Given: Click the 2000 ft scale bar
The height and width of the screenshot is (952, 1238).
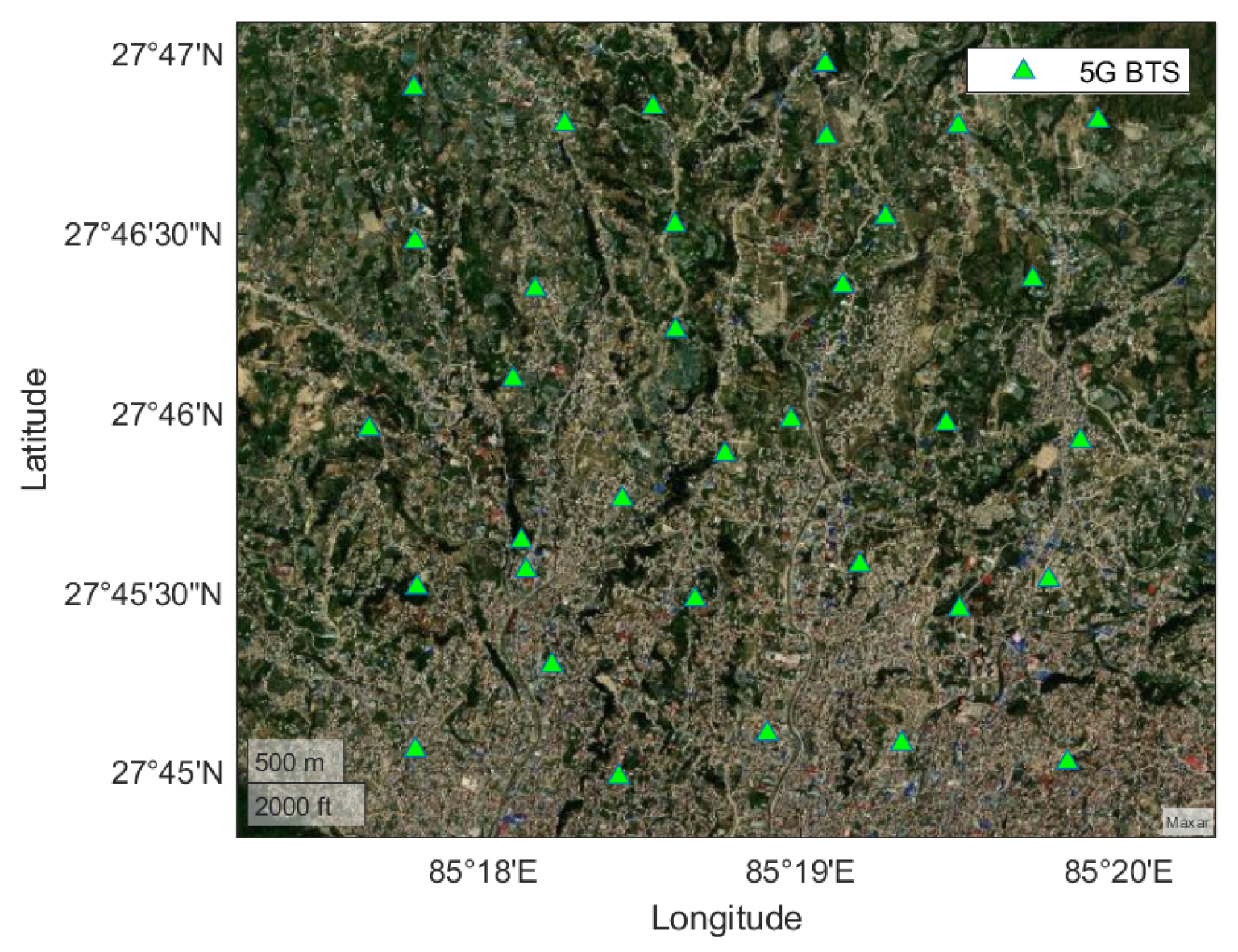Looking at the screenshot, I should [x=305, y=805].
